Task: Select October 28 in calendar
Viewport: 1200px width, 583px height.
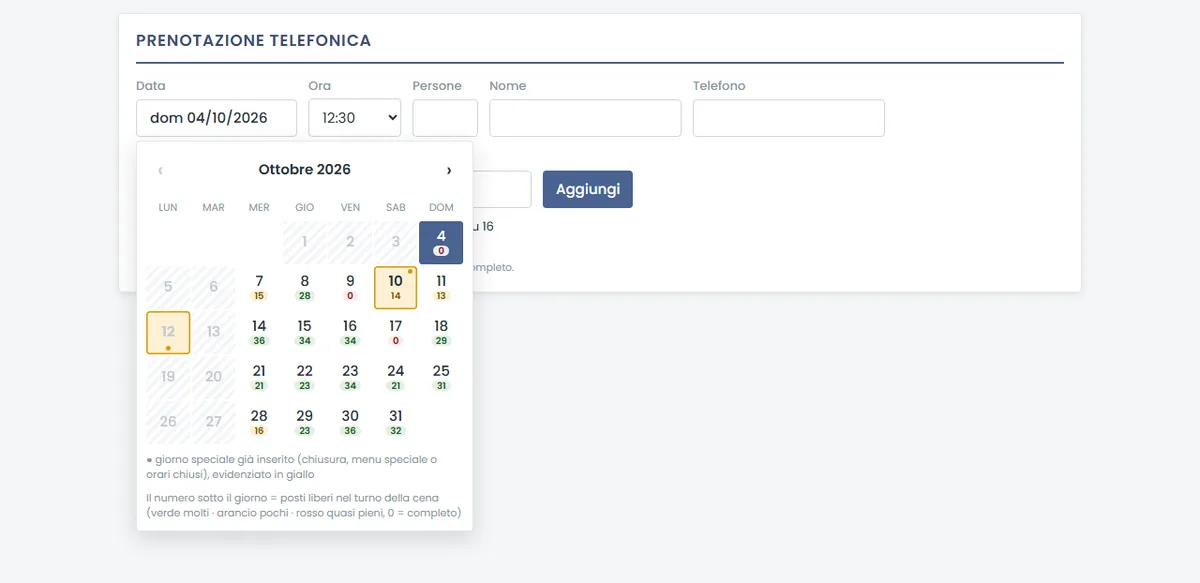Action: [259, 422]
